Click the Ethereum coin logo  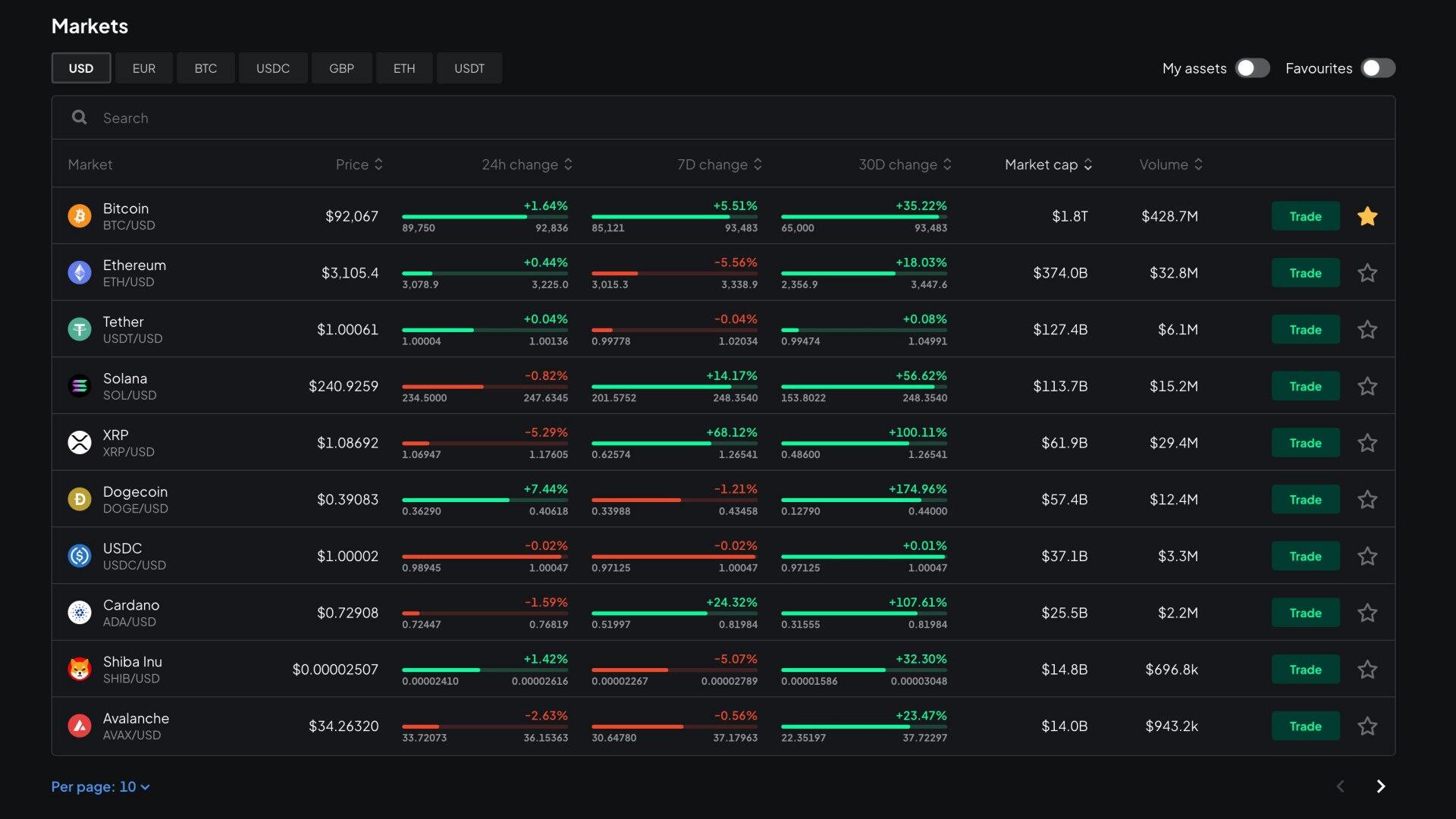(x=80, y=273)
